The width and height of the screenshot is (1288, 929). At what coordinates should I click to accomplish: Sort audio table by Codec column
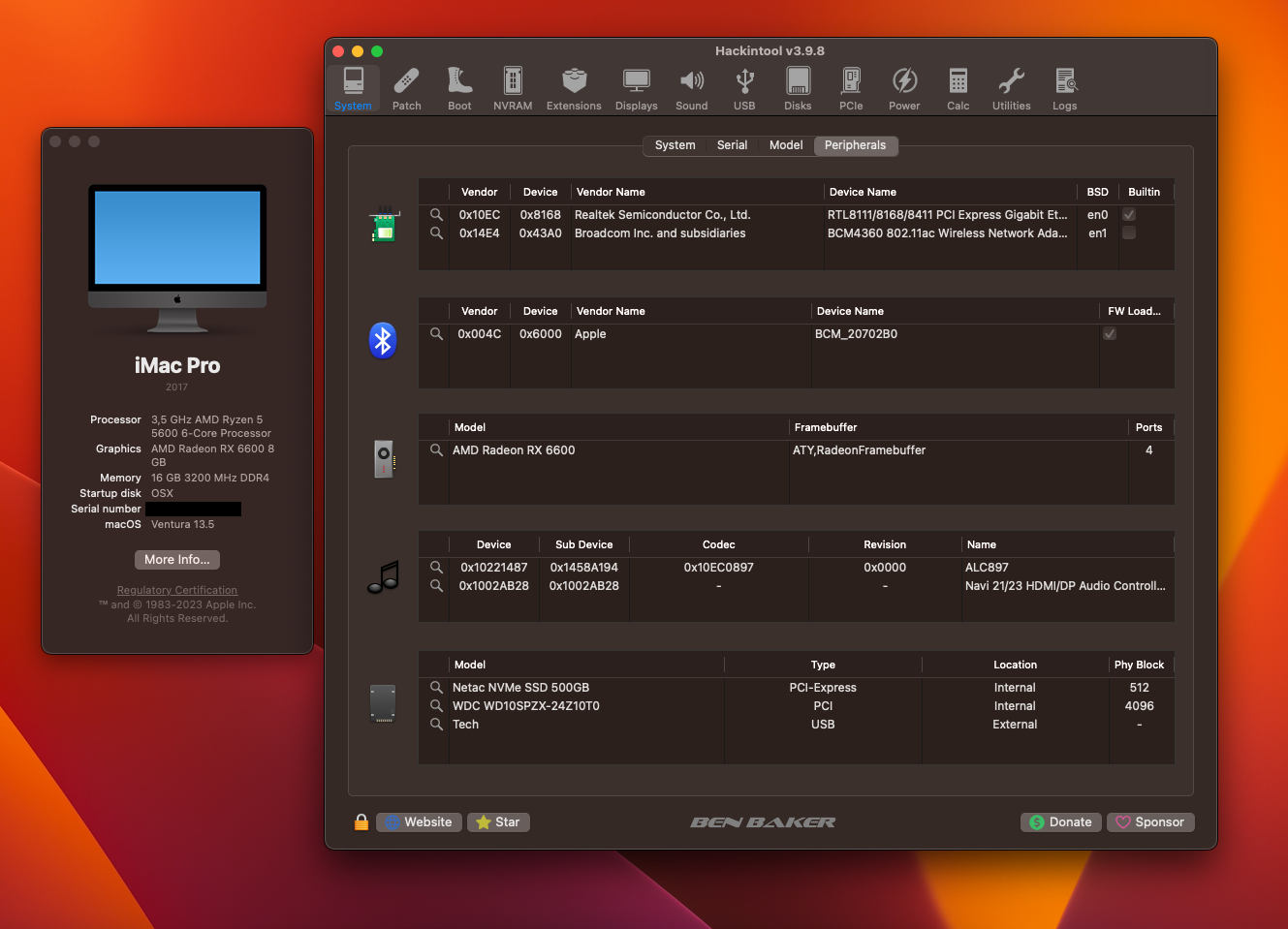click(719, 544)
